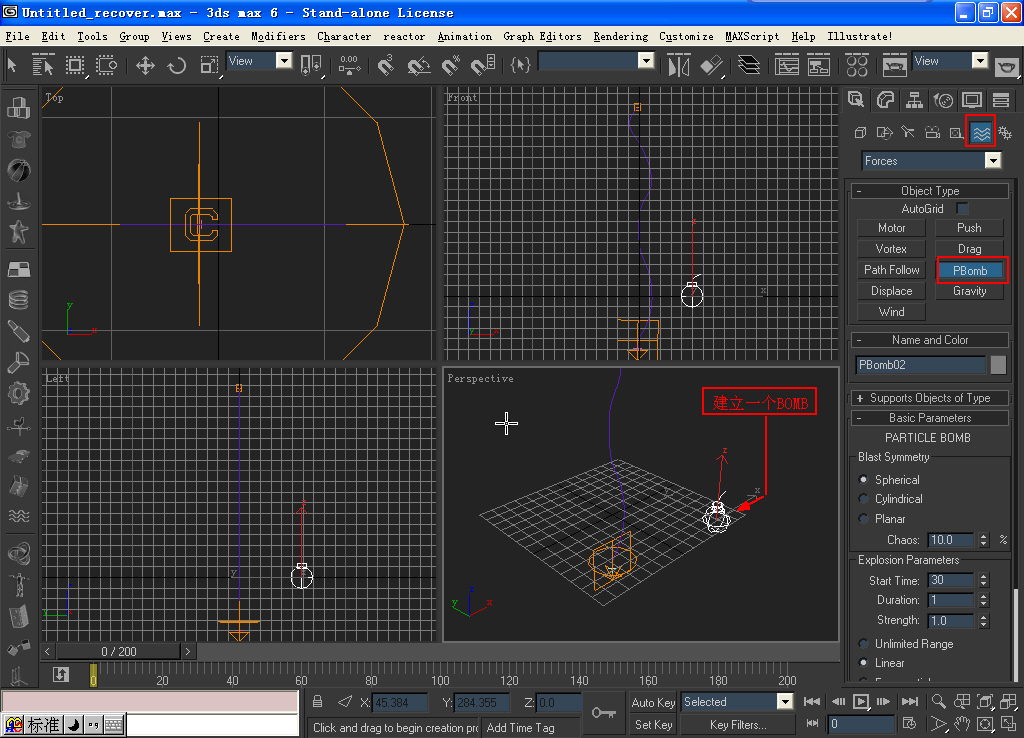The width and height of the screenshot is (1024, 738).
Task: Collapse the Object Type rollout
Action: tap(930, 191)
